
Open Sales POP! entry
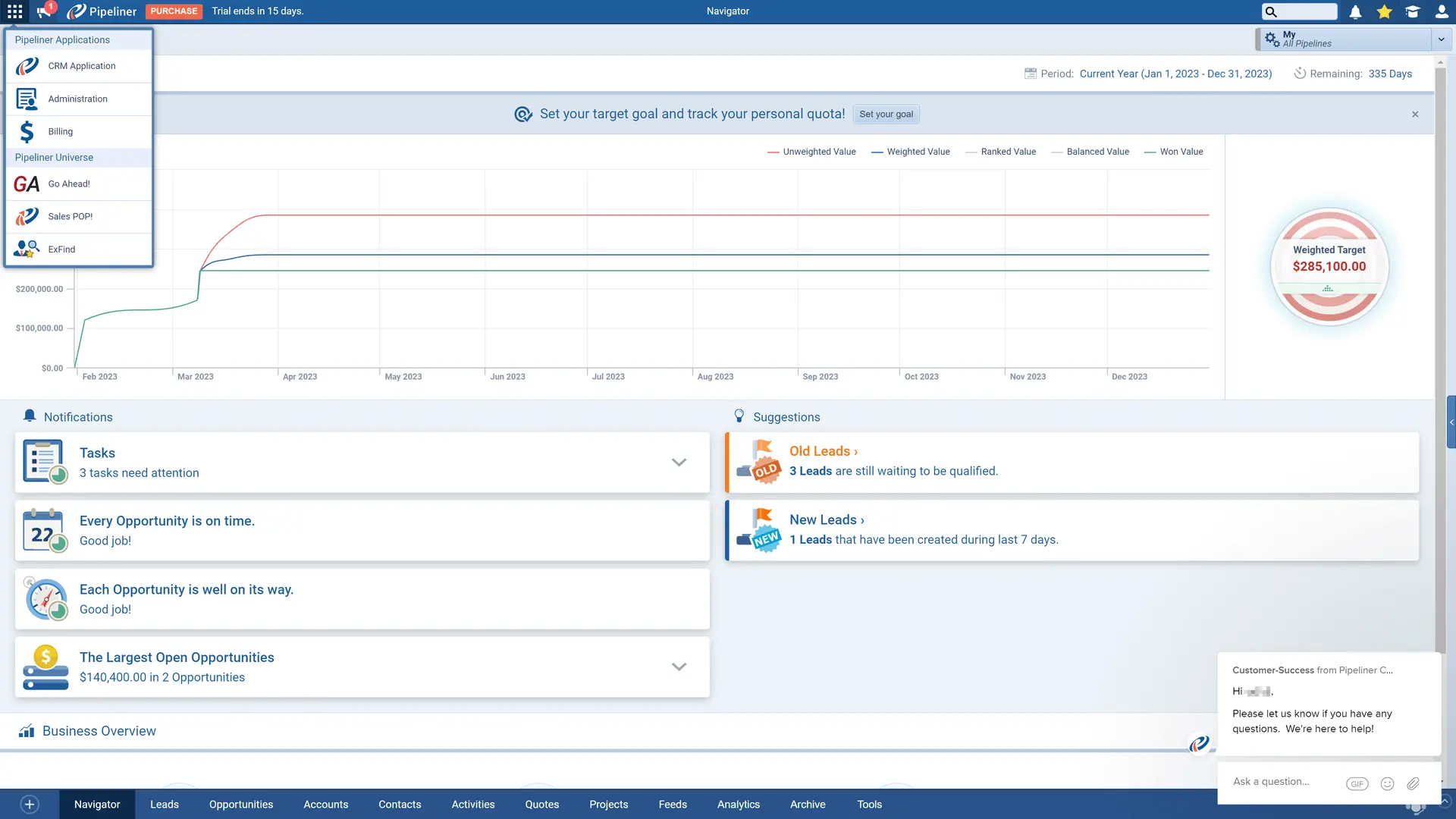tap(79, 216)
